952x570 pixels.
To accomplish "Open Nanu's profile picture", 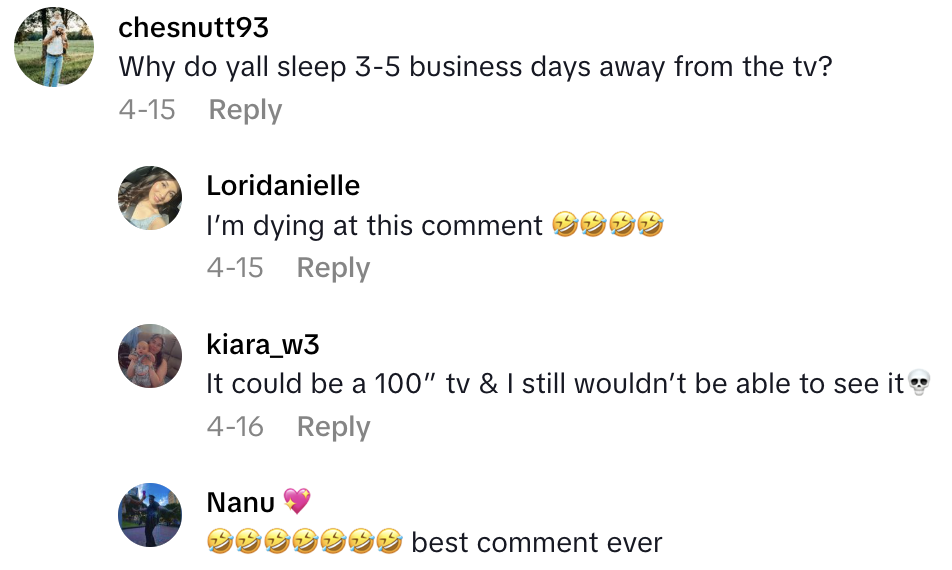I will point(150,514).
